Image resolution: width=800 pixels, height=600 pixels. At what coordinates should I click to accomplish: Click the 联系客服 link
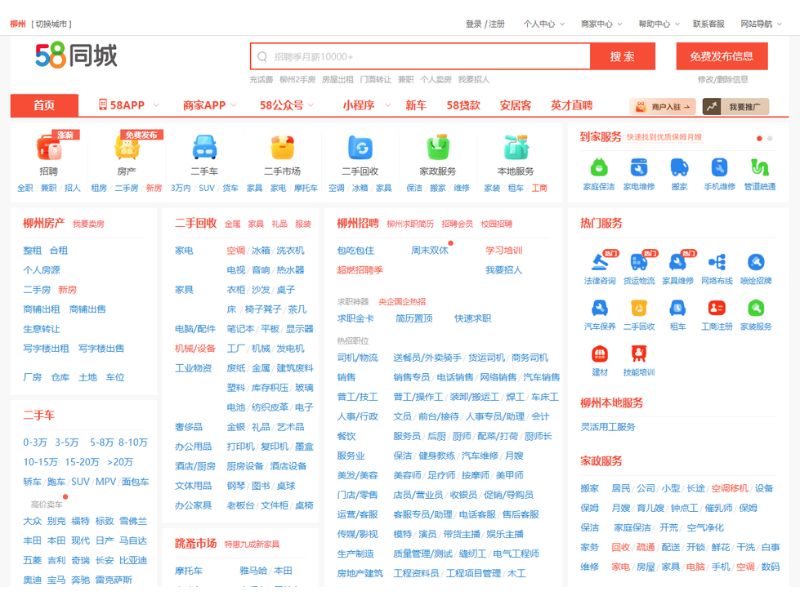(709, 24)
